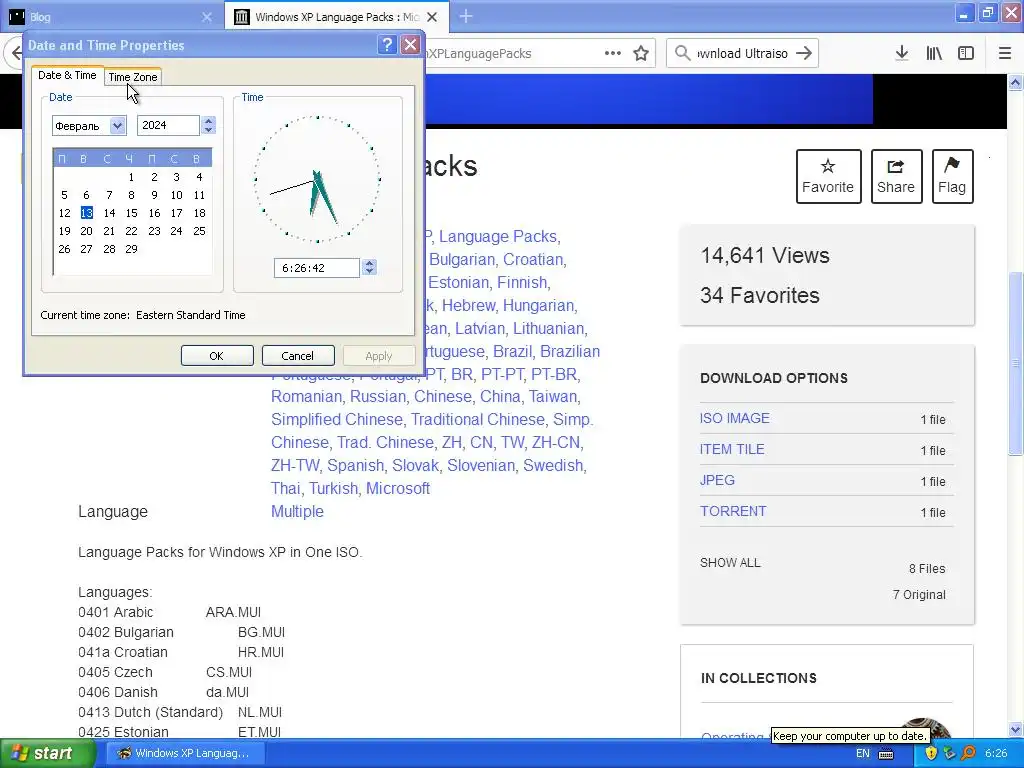Image resolution: width=1024 pixels, height=768 pixels.
Task: Select day 1 in the calendar
Action: click(x=131, y=177)
